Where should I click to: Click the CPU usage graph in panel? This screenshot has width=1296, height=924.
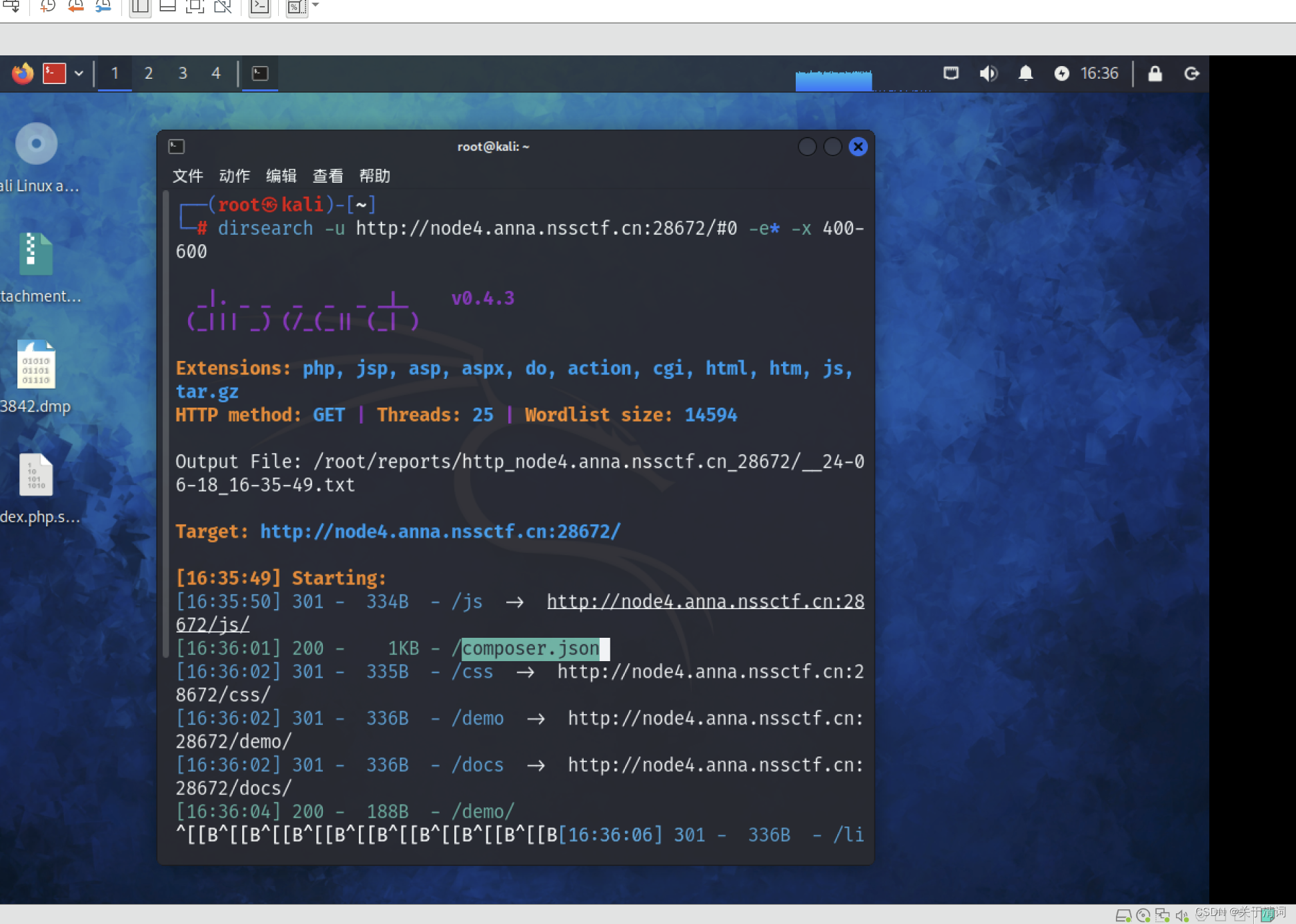point(833,79)
